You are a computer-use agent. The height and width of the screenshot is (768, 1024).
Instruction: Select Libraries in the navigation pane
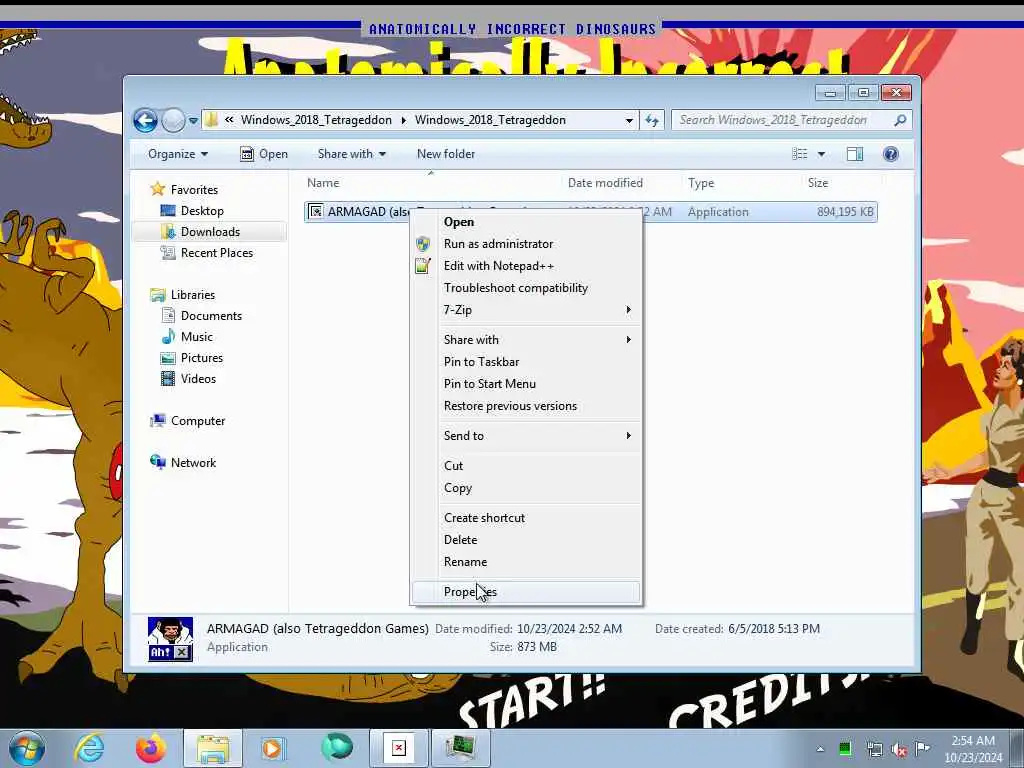click(x=183, y=295)
